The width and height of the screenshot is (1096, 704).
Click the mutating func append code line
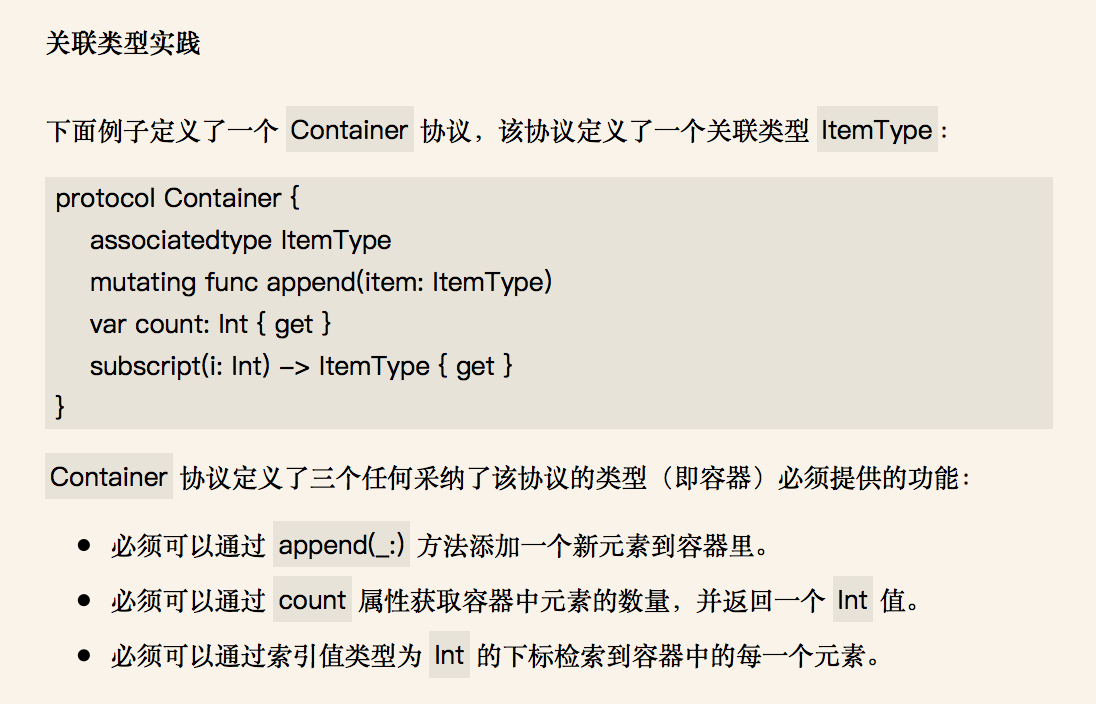pyautogui.click(x=321, y=282)
